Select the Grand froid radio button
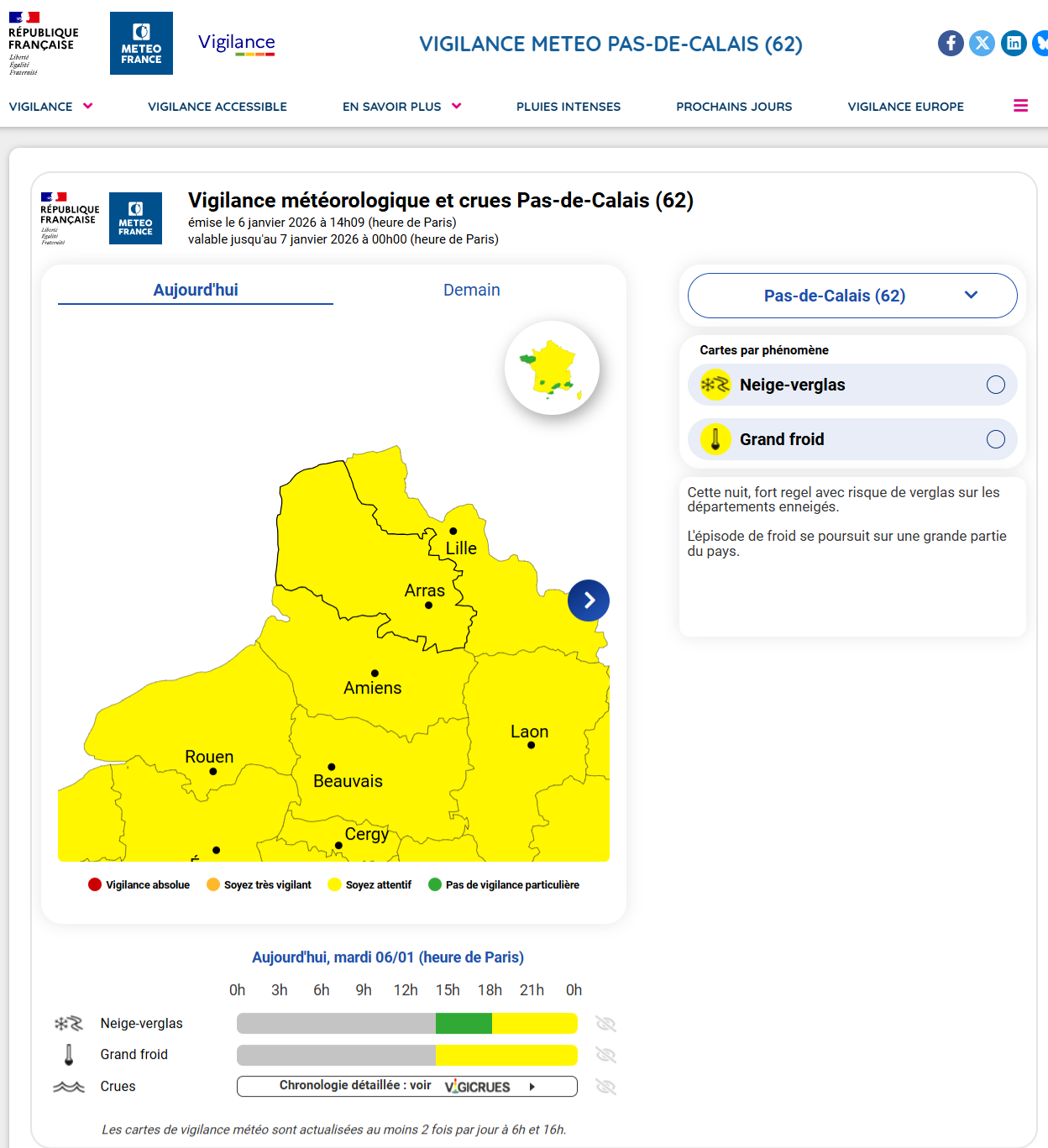This screenshot has width=1048, height=1148. [x=995, y=439]
